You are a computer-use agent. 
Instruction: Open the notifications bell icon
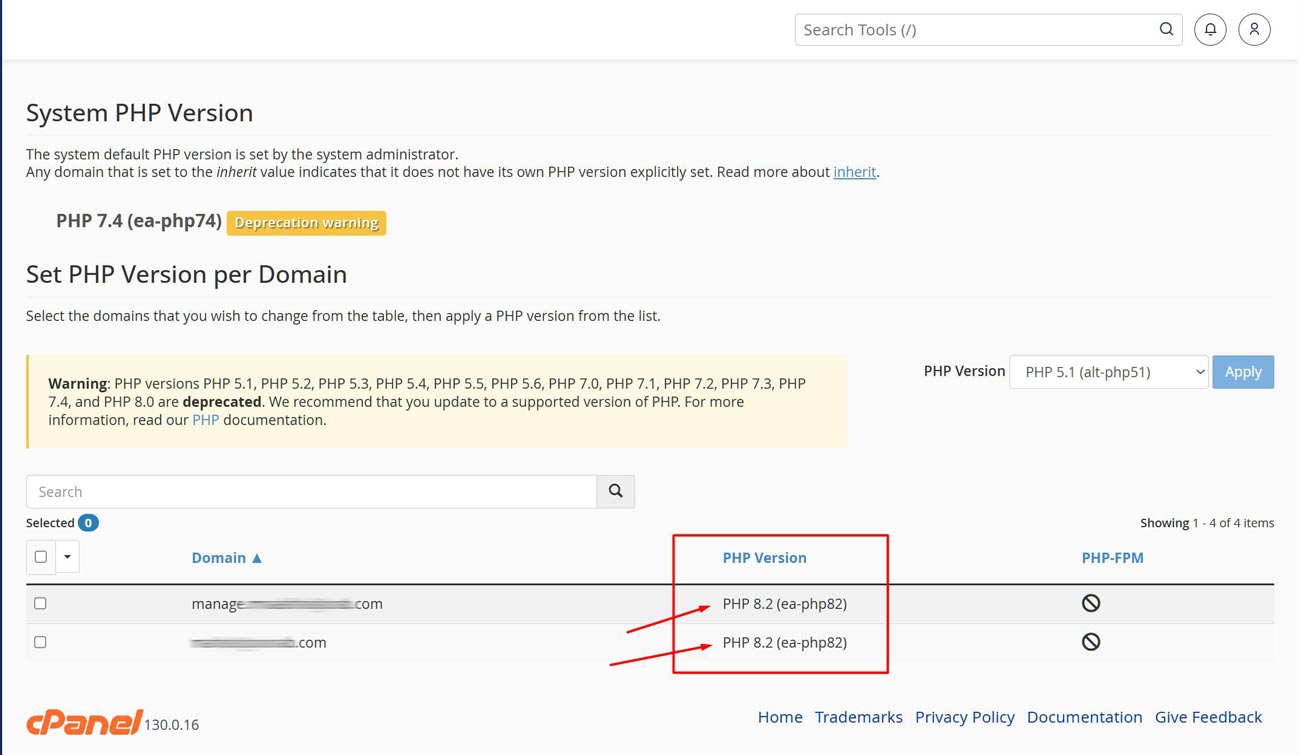coord(1210,30)
